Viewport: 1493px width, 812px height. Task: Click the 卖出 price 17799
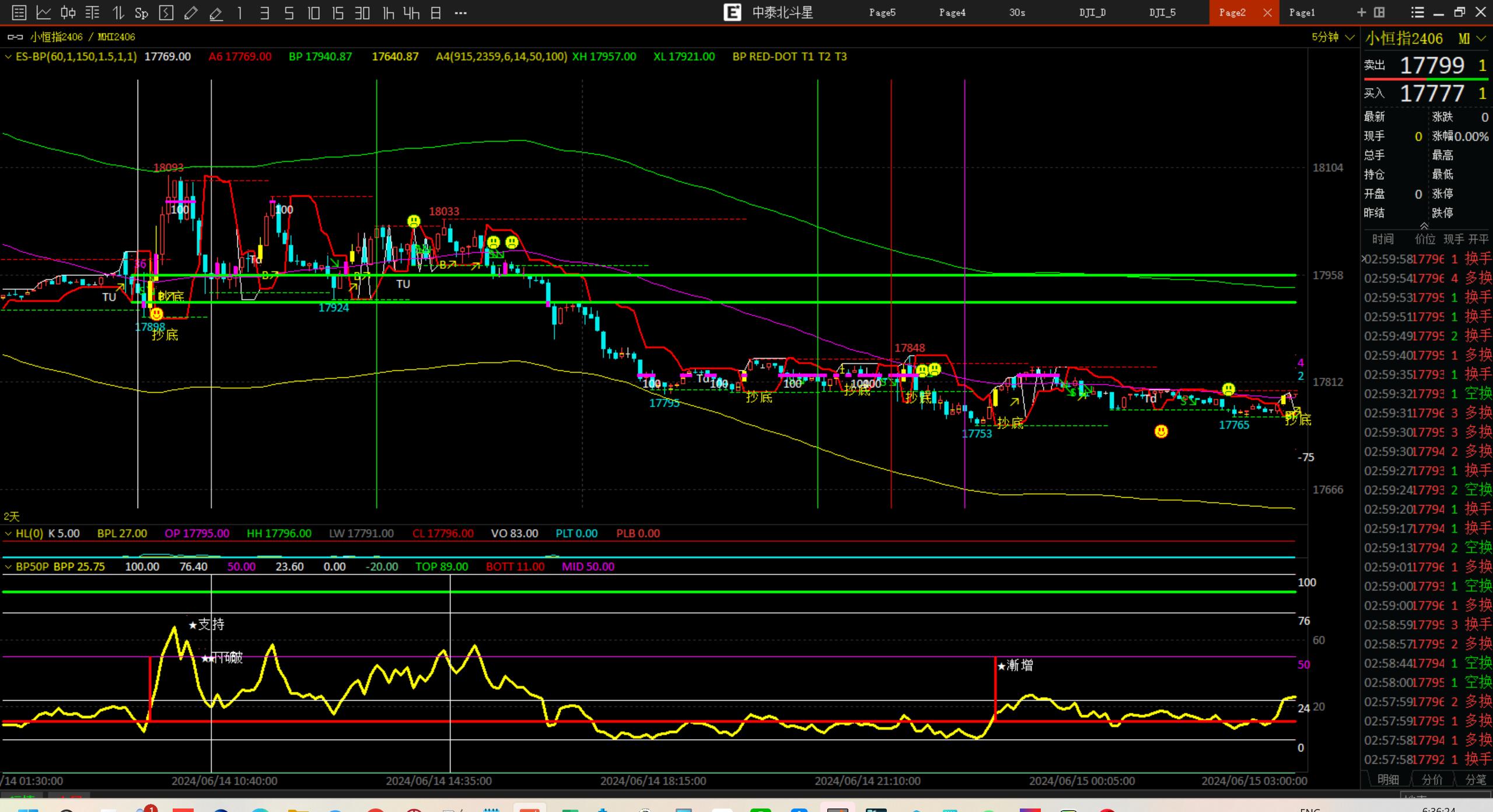(1432, 65)
